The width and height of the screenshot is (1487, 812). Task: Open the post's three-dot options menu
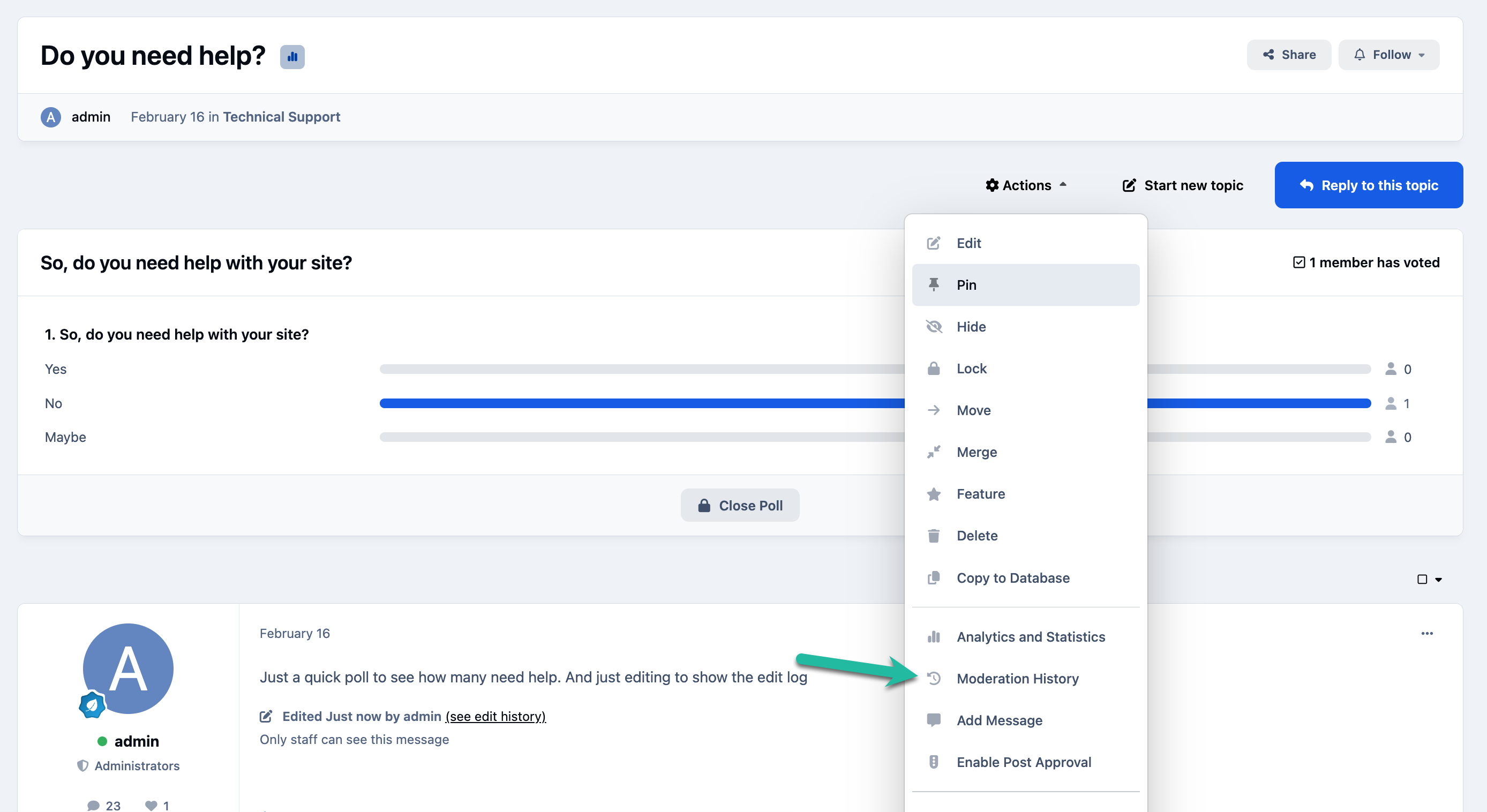(x=1427, y=634)
